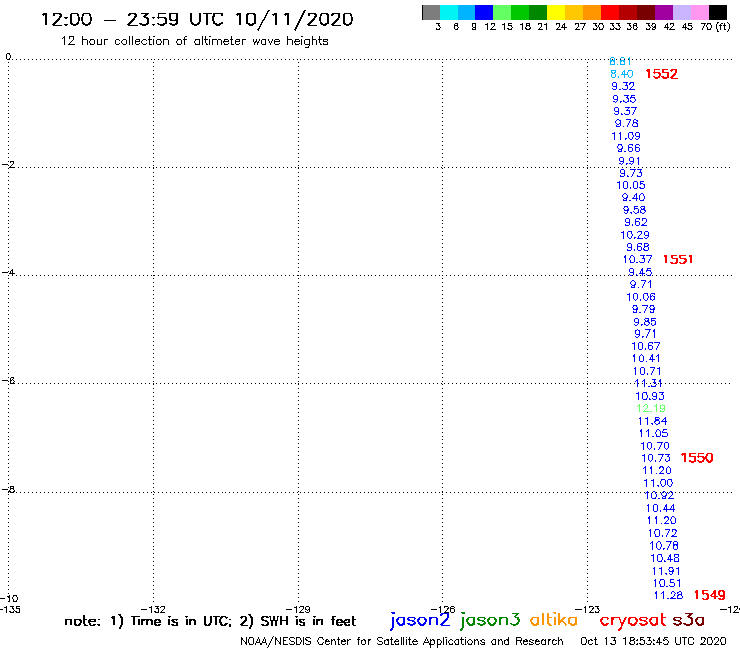740x650 pixels.
Task: Click the wave height value 11.31
Action: pyautogui.click(x=648, y=383)
